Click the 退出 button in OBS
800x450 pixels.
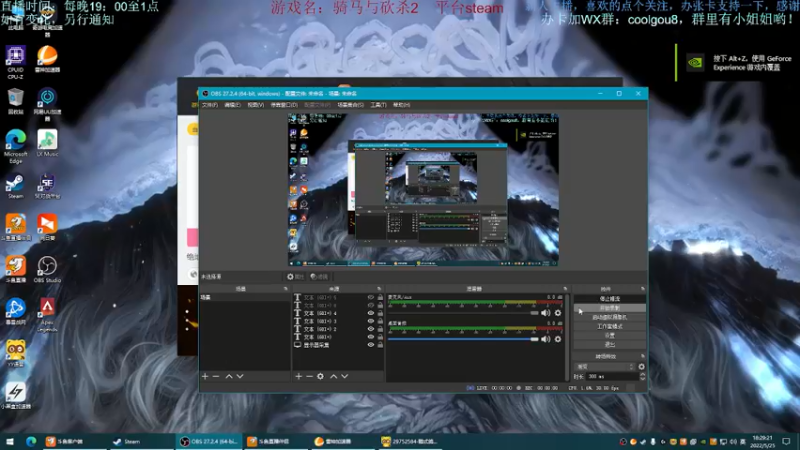pos(610,344)
